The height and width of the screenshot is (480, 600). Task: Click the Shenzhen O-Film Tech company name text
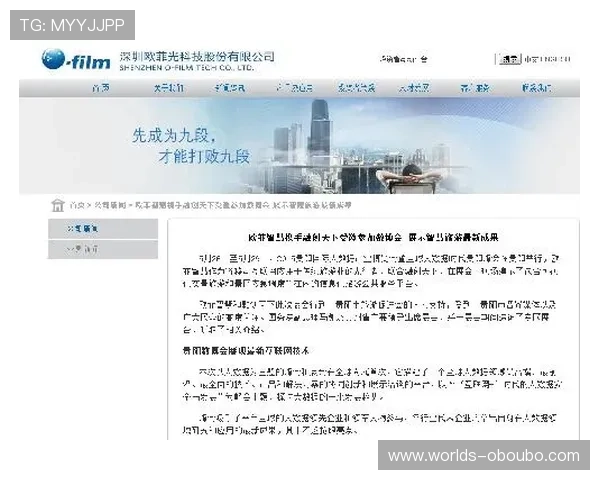point(197,61)
